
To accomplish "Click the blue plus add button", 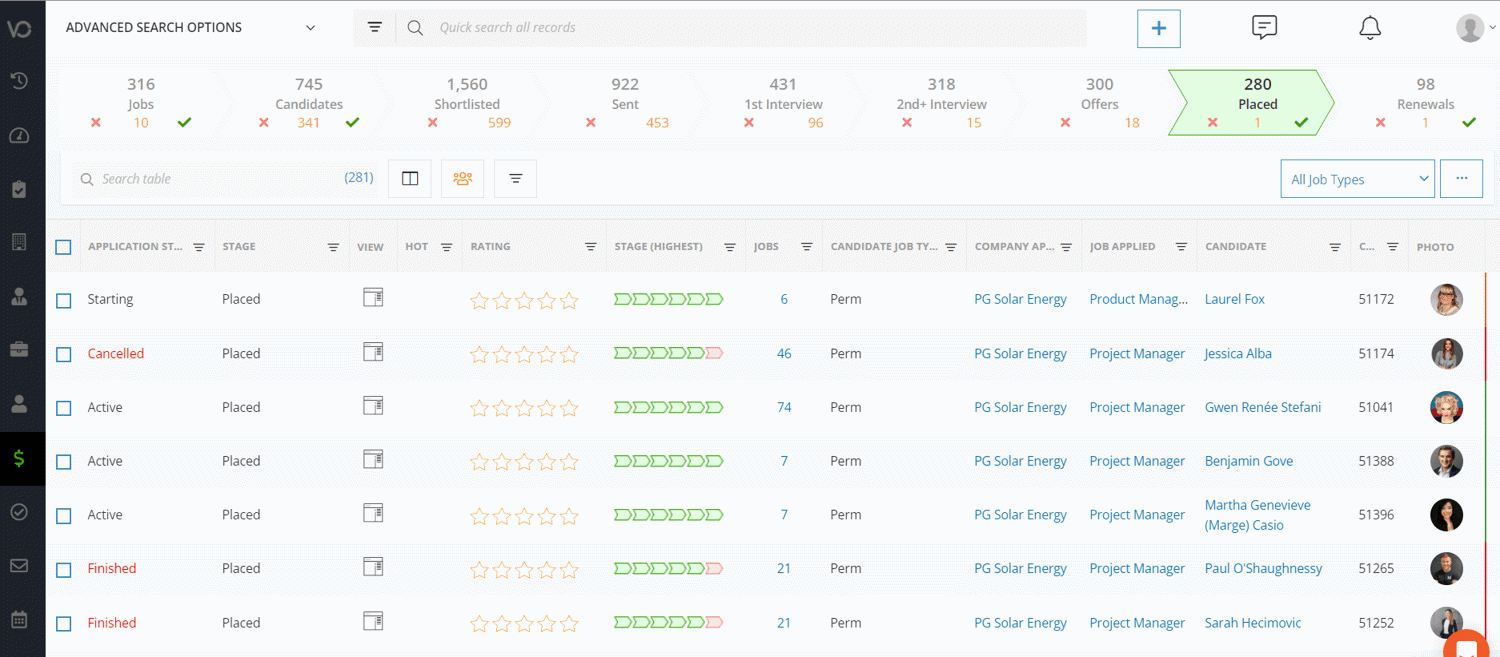I will pos(1159,28).
